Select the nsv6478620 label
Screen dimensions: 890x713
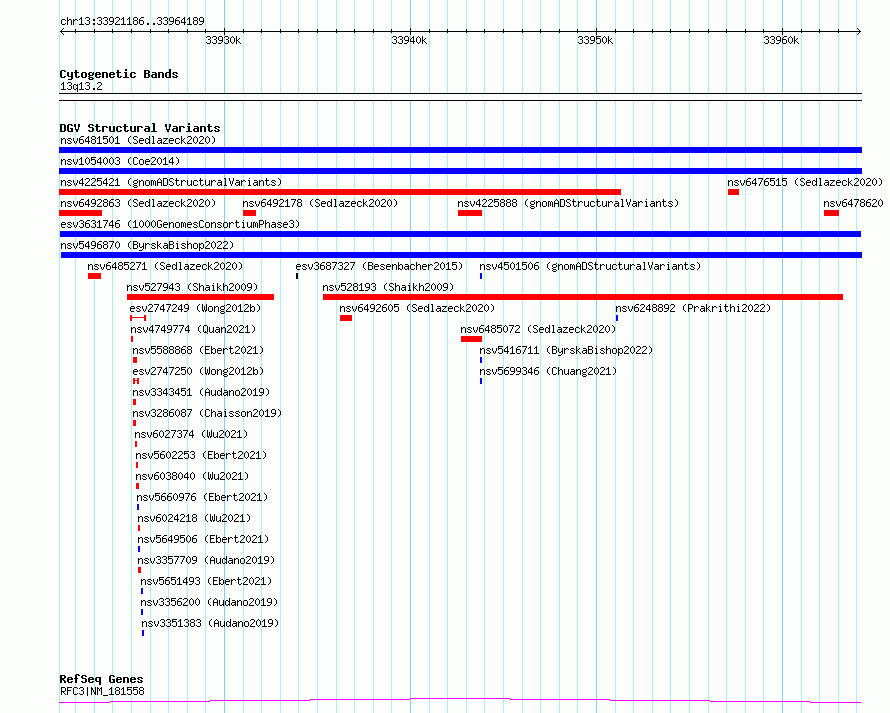coord(853,203)
